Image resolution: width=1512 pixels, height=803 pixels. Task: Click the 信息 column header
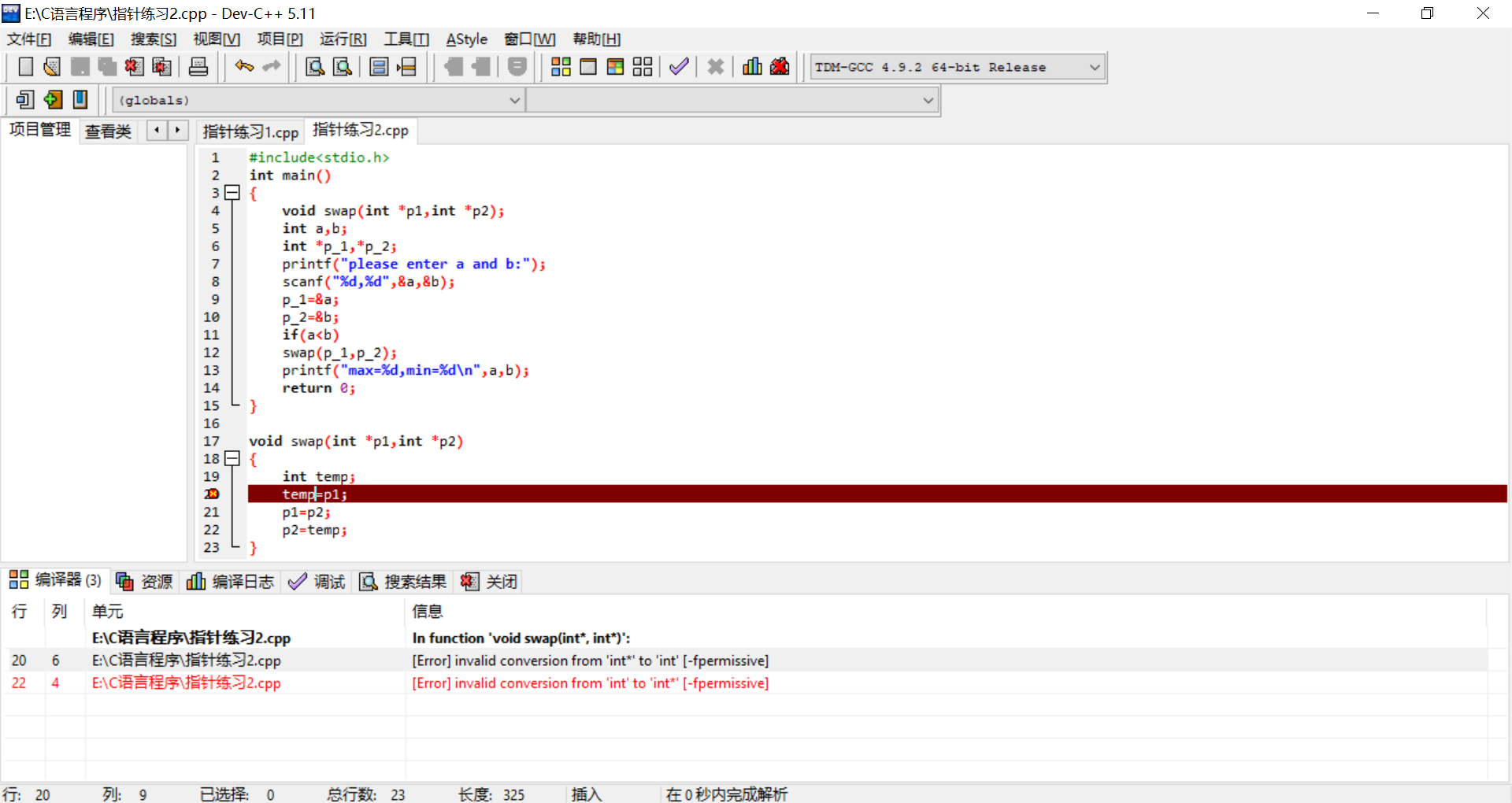pos(428,611)
